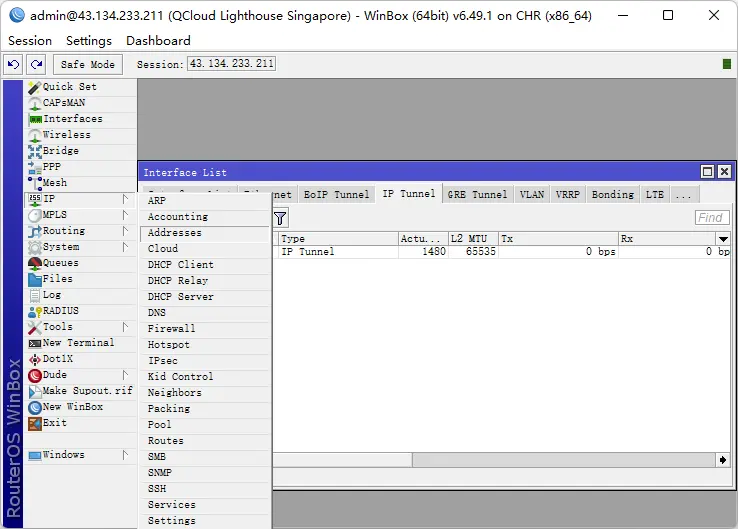Open the Settings menu in menu bar
Screen dimensions: 738x529
[89, 41]
